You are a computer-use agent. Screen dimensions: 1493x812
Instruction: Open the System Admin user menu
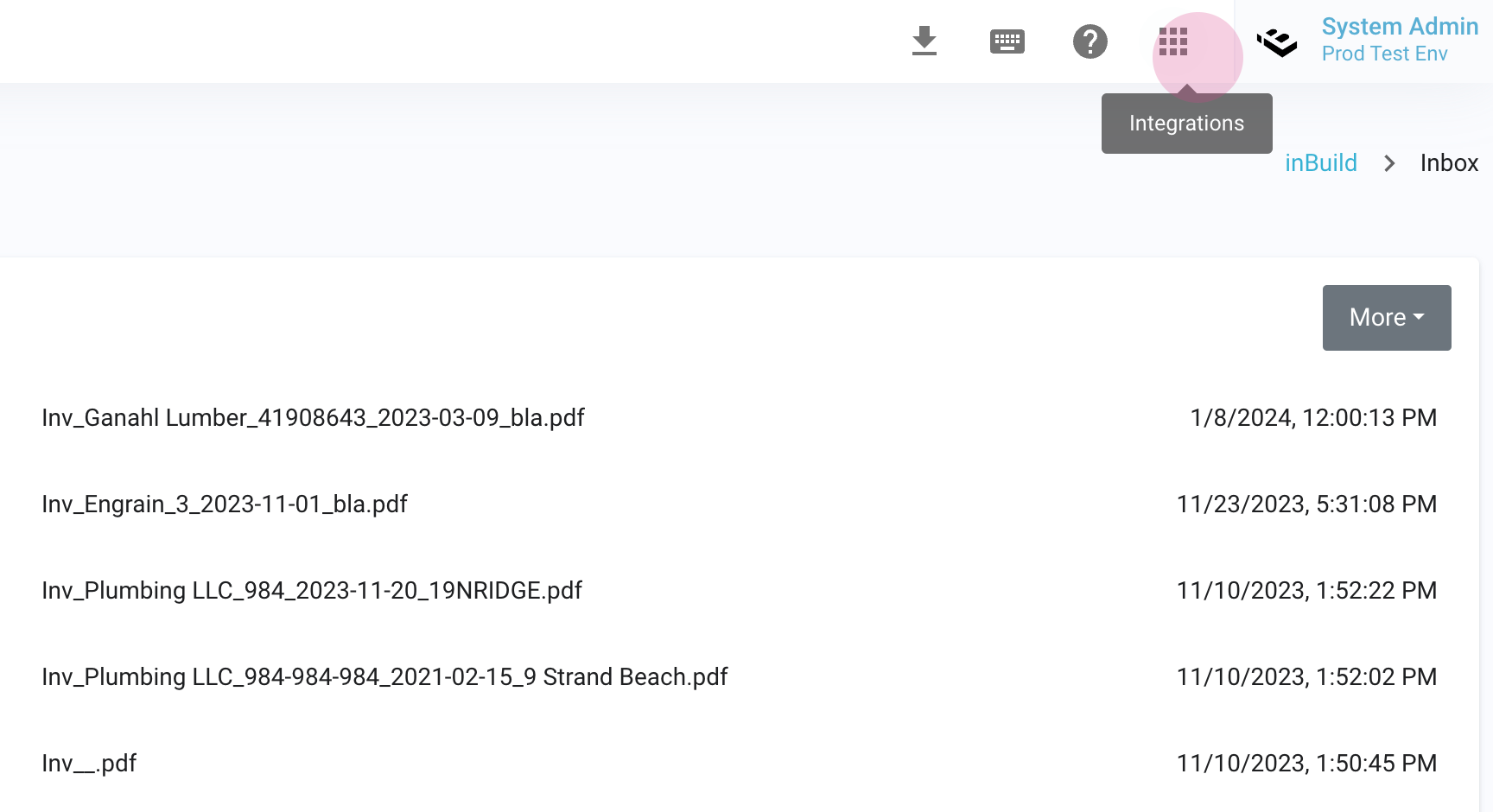click(x=1400, y=27)
